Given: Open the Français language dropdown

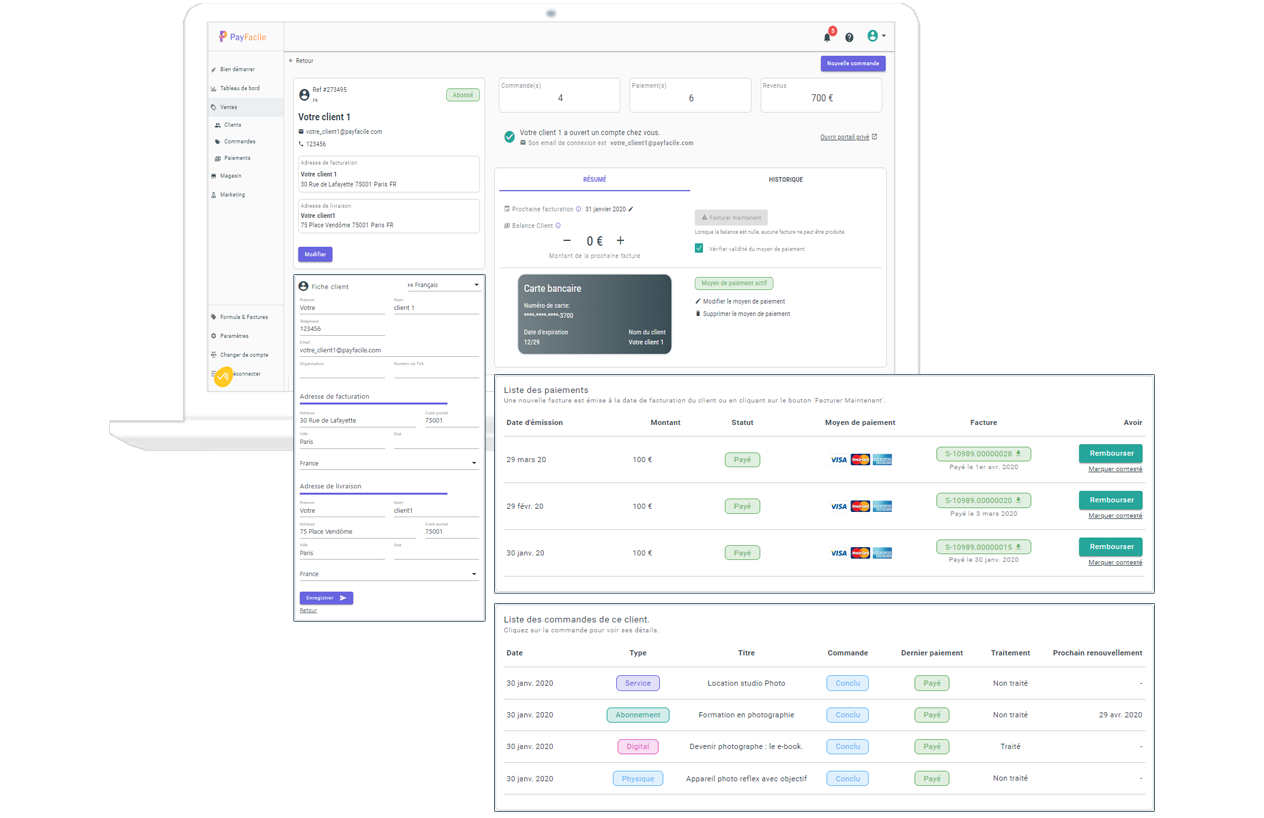Looking at the screenshot, I should (442, 285).
